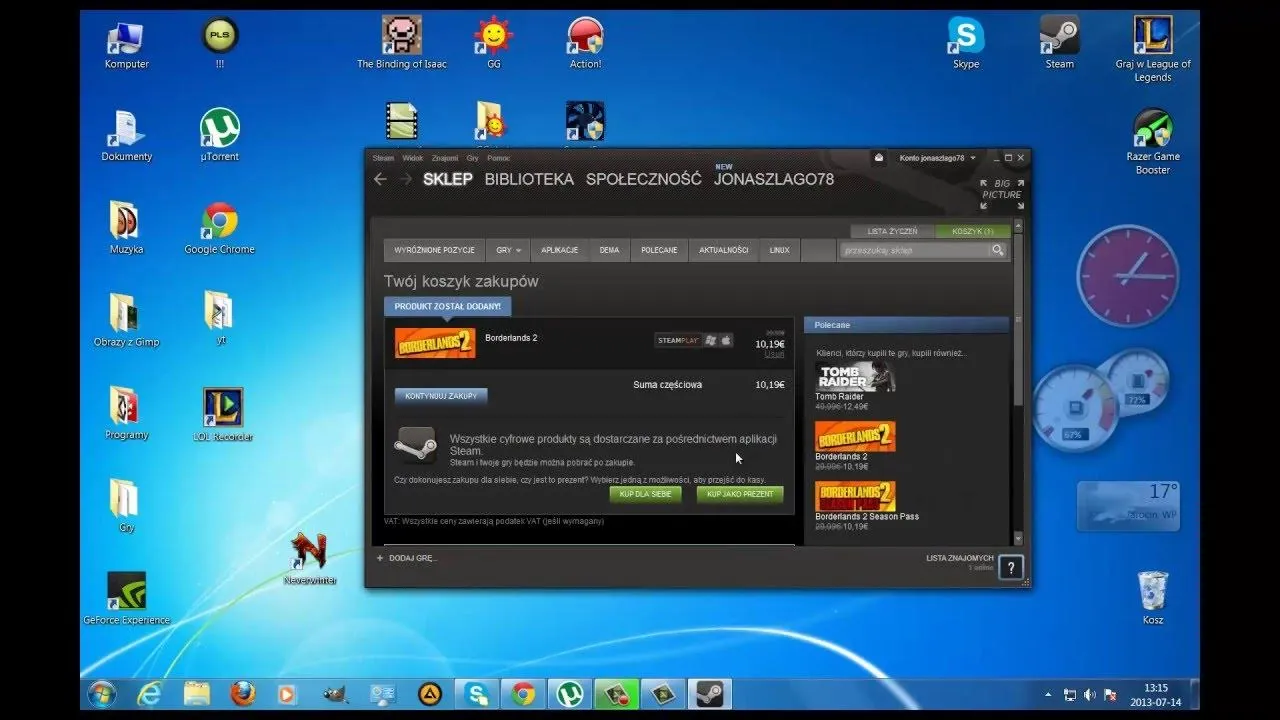Viewport: 1280px width, 720px height.
Task: Open Google Chrome desktop shortcut
Action: click(219, 228)
